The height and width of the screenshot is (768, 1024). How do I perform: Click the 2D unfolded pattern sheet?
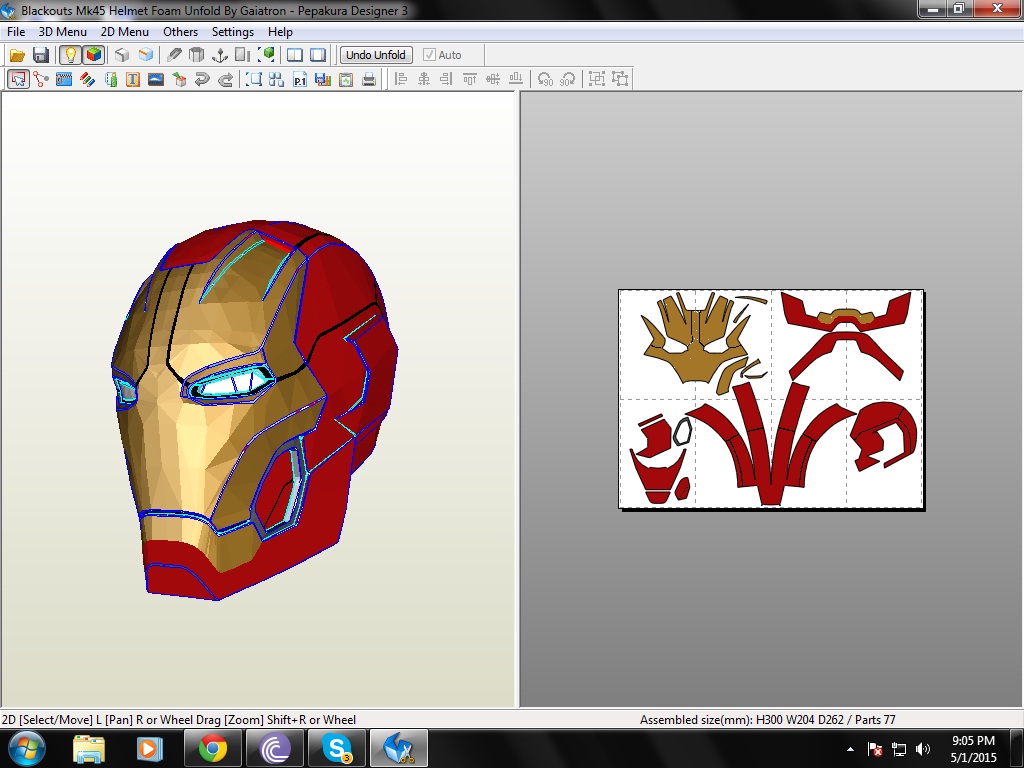tap(771, 399)
